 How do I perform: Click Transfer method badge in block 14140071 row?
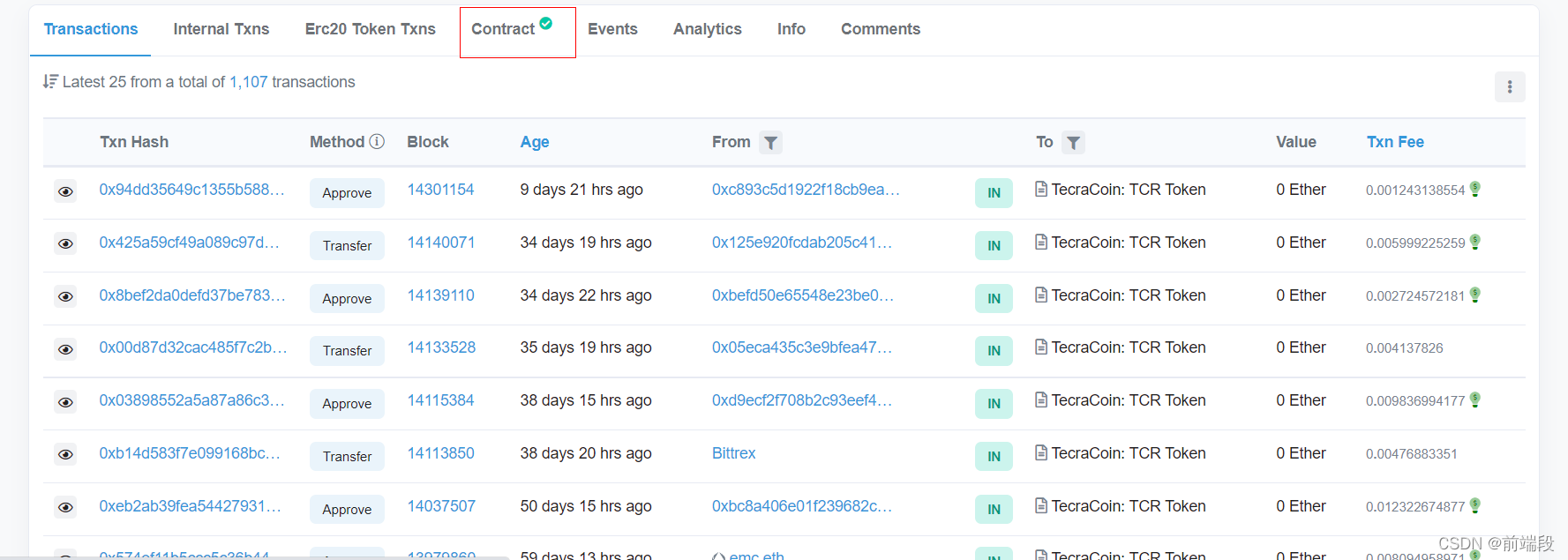pyautogui.click(x=347, y=246)
